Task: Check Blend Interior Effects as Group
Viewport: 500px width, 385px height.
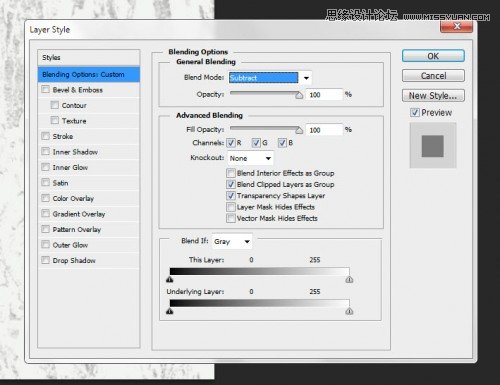Action: (x=231, y=173)
